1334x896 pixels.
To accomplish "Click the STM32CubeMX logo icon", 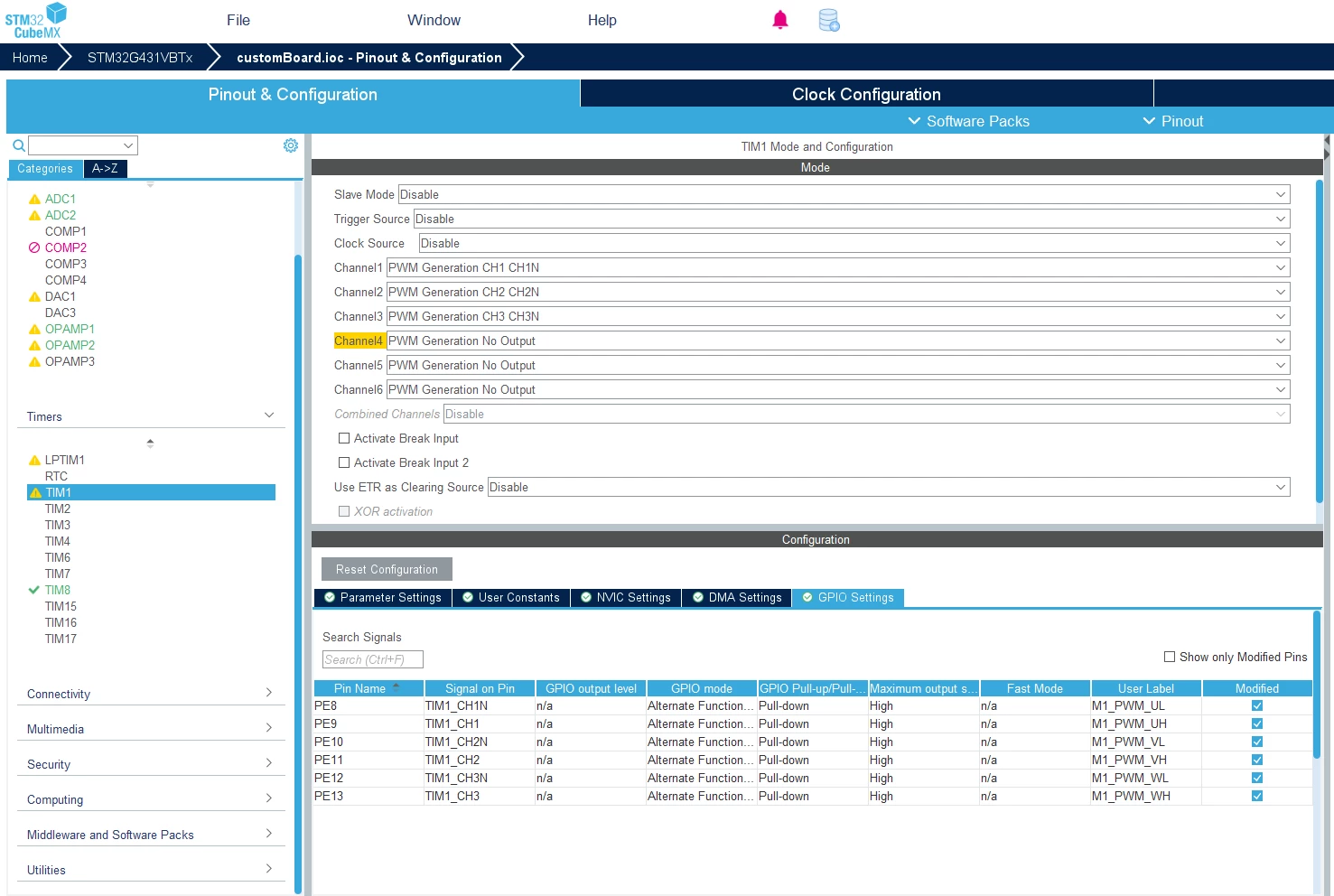I will [x=36, y=20].
